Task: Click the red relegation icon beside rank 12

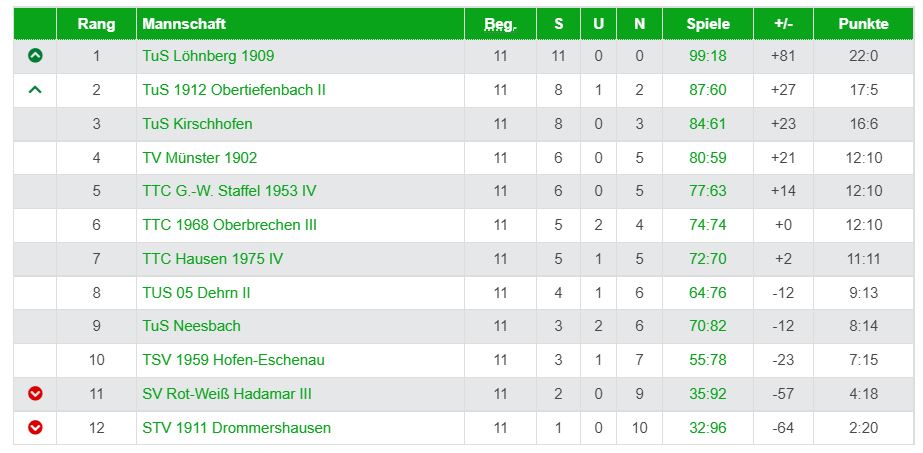Action: [x=35, y=428]
